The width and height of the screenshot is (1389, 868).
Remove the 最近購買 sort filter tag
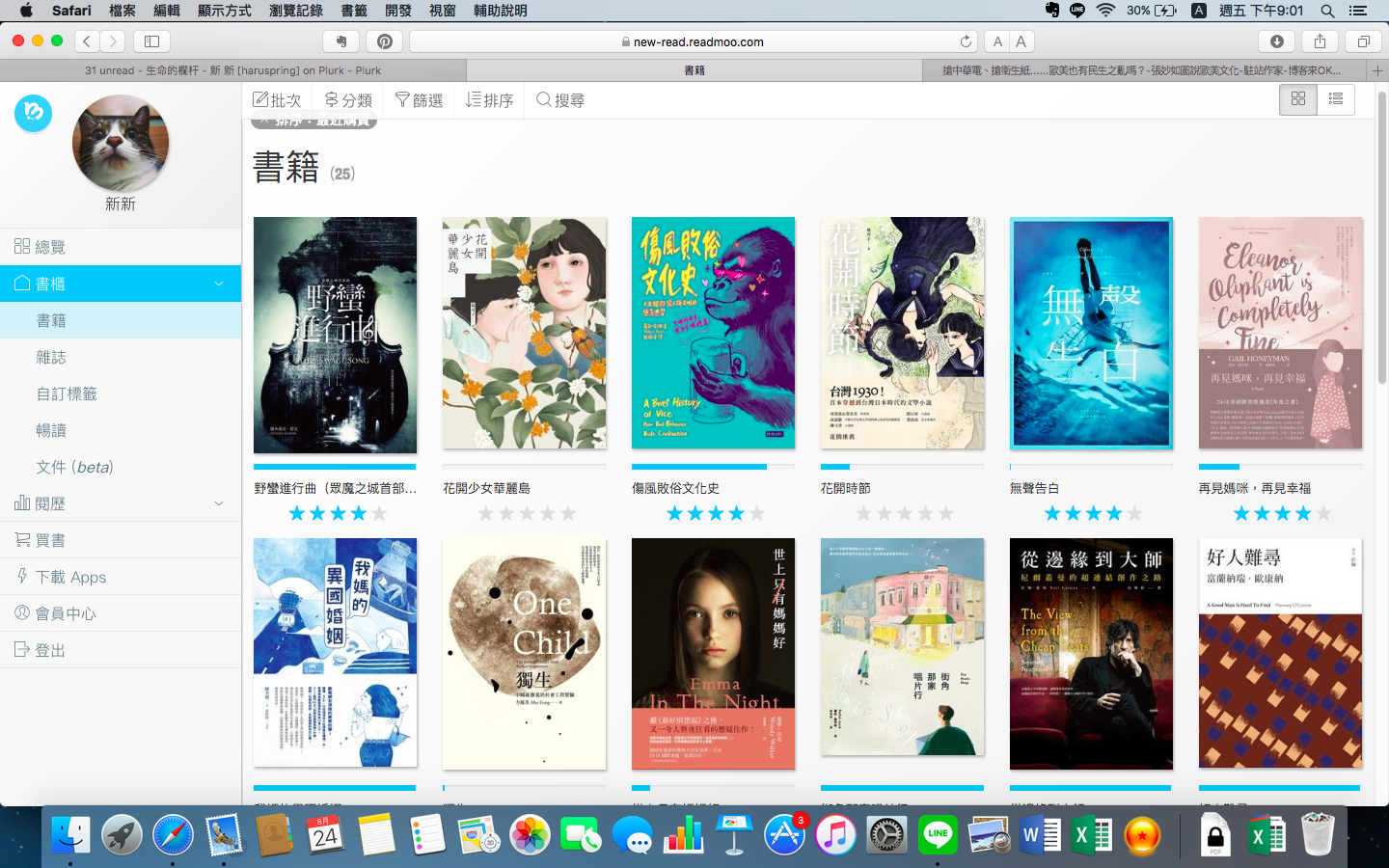[x=263, y=121]
